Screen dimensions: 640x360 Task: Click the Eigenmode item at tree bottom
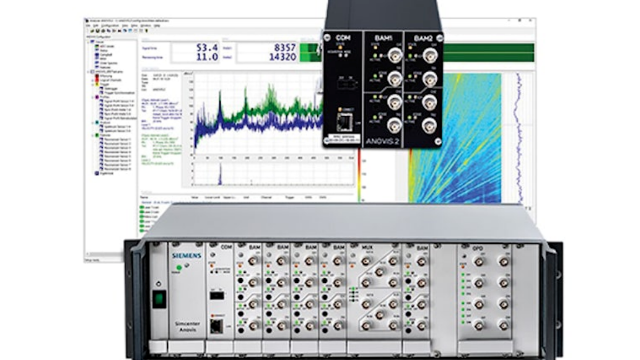pos(107,173)
